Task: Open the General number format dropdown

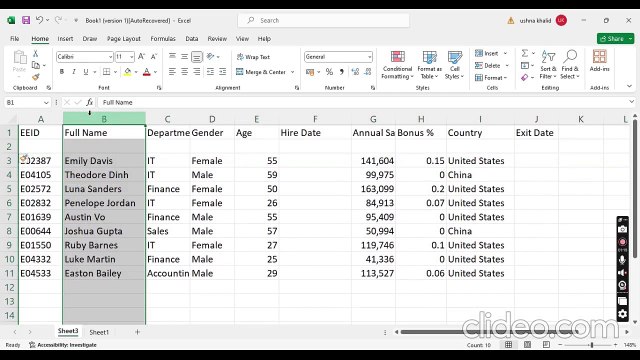Action: [x=369, y=57]
